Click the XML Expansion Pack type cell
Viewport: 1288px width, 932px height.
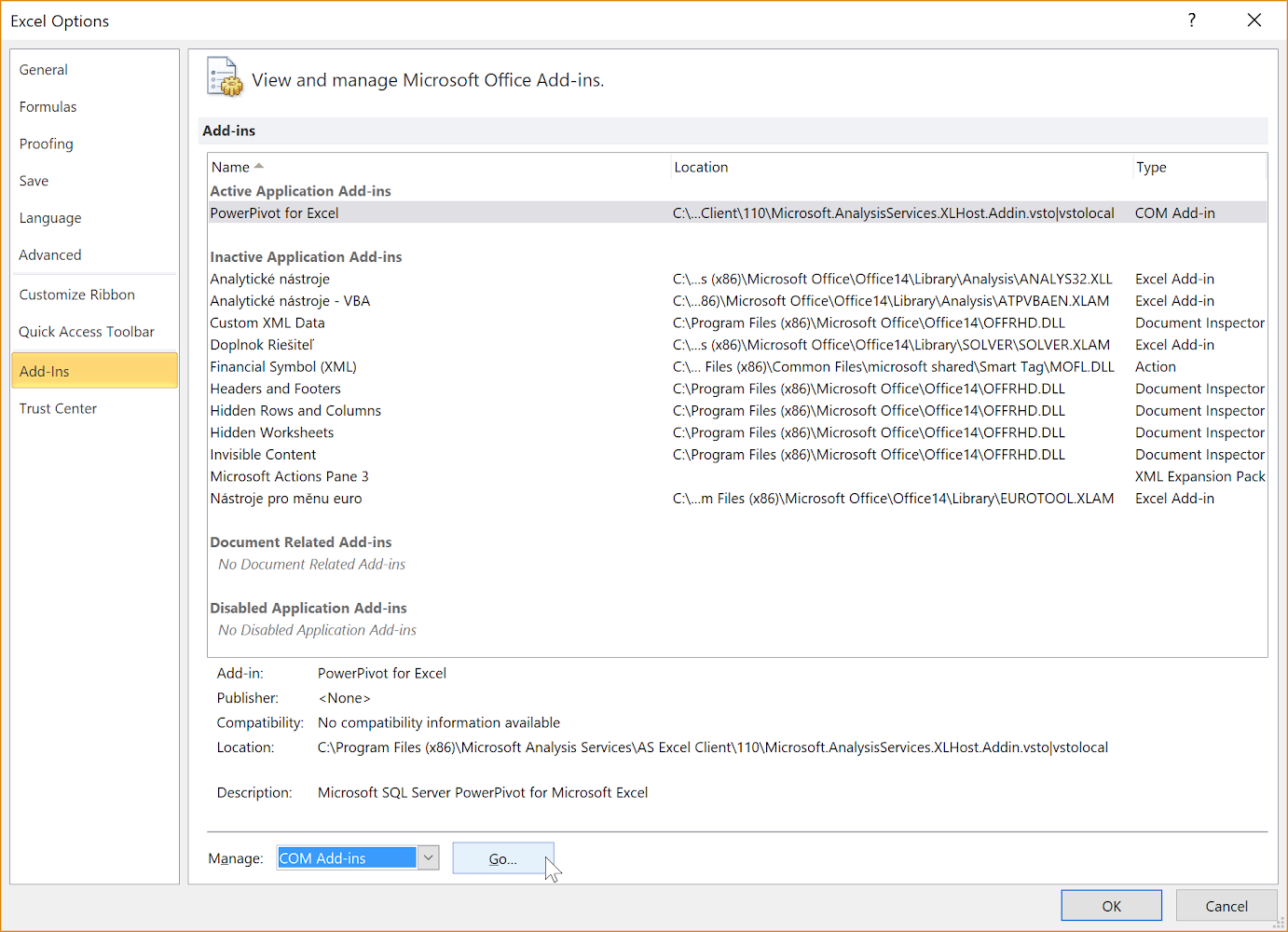click(1199, 476)
